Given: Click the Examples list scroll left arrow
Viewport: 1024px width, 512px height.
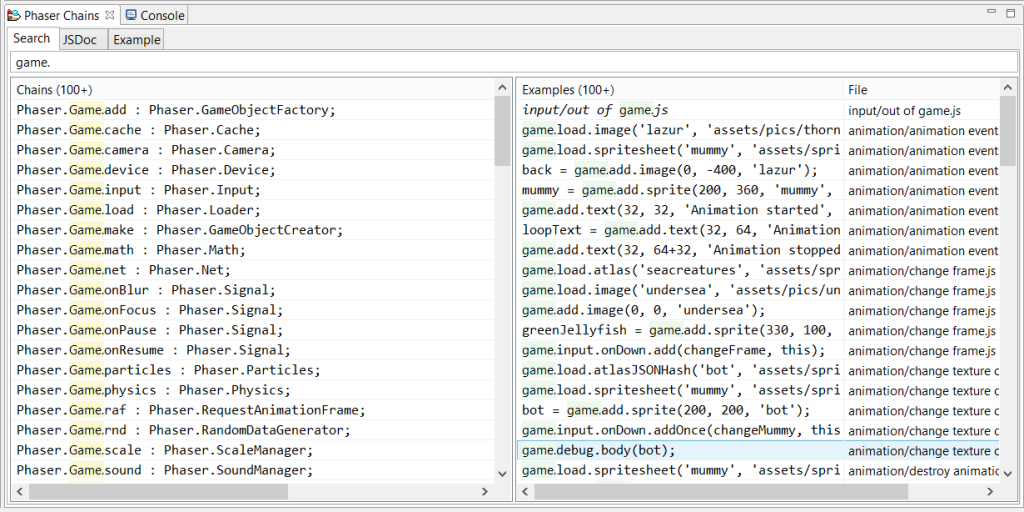Looking at the screenshot, I should (x=526, y=491).
